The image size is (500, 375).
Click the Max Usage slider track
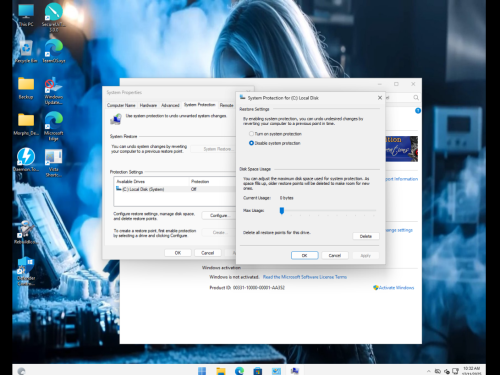click(x=328, y=211)
